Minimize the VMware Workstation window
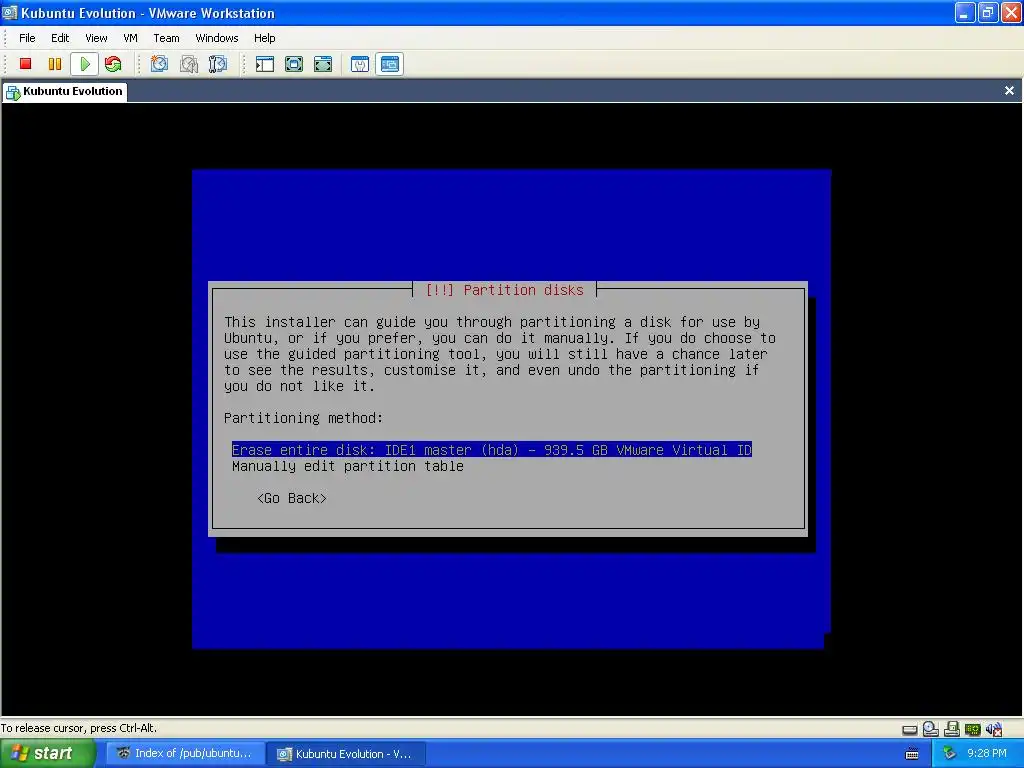The image size is (1024, 768). 964,12
